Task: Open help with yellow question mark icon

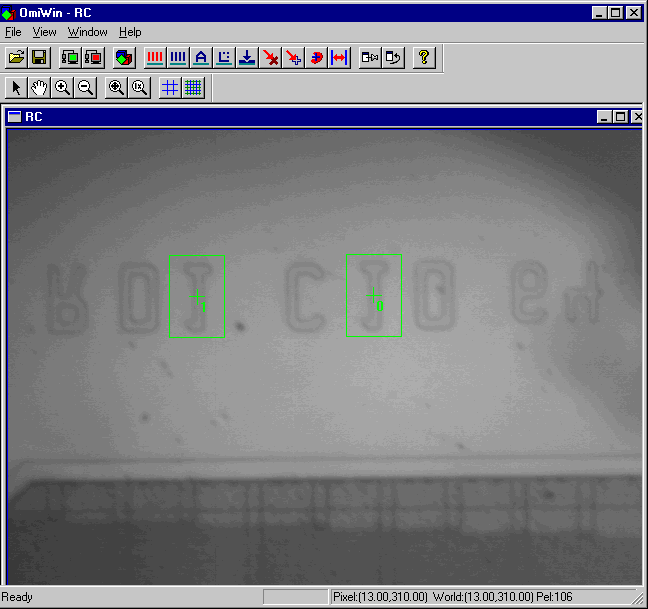Action: point(424,57)
